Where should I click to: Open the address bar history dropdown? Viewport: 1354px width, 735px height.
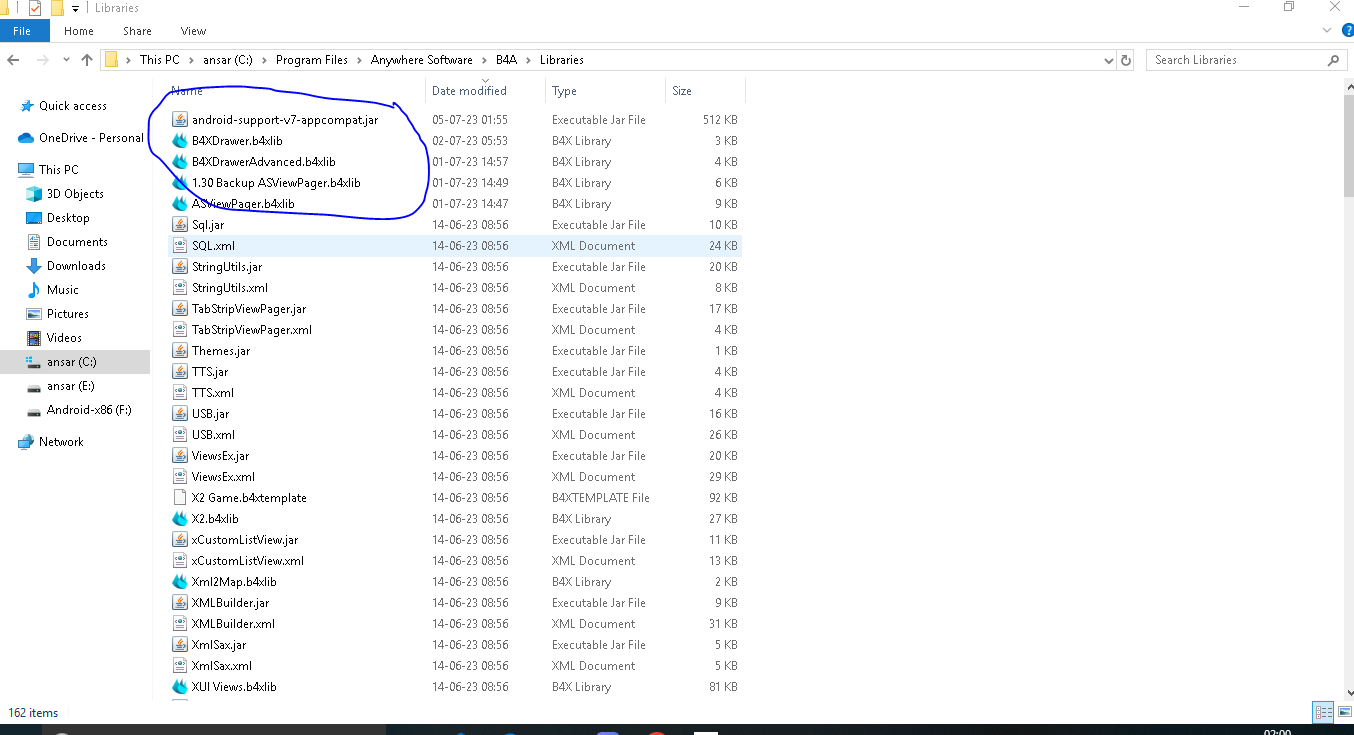pos(1108,60)
